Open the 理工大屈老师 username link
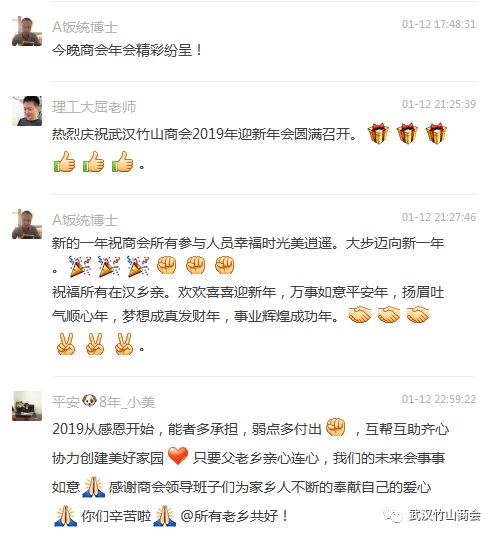Image resolution: width=496 pixels, height=537 pixels. tap(94, 107)
